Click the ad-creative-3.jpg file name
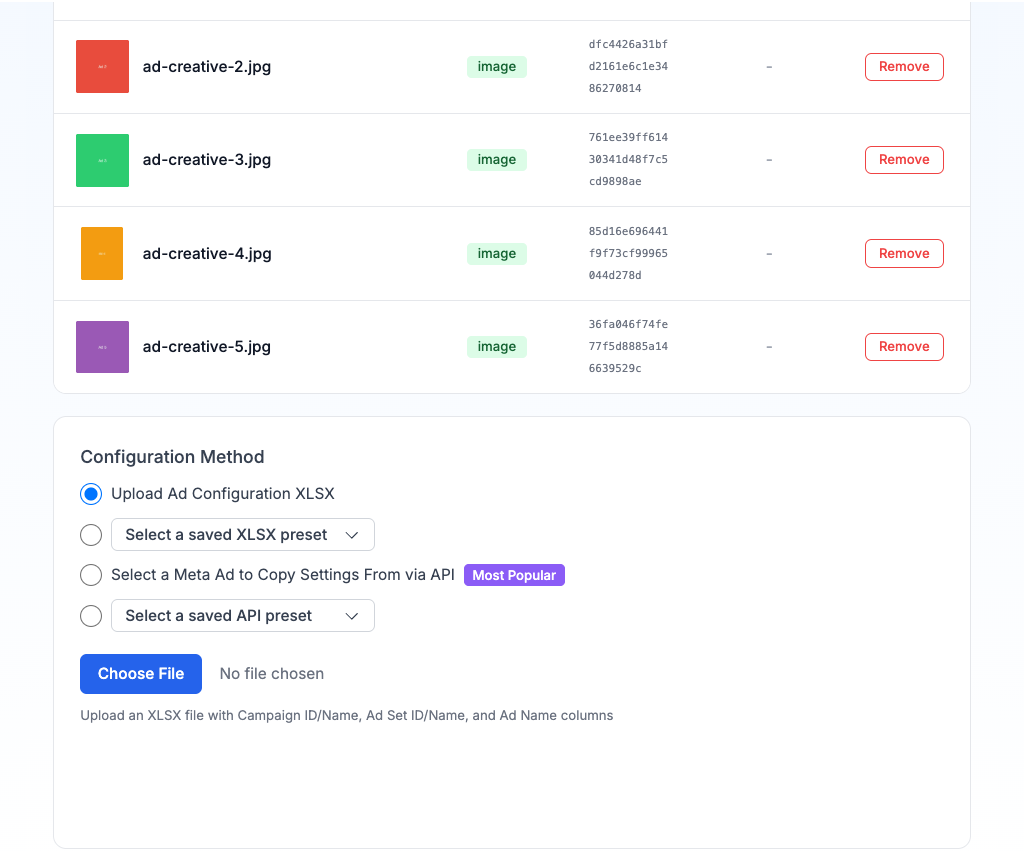The width and height of the screenshot is (1024, 852). tap(207, 160)
